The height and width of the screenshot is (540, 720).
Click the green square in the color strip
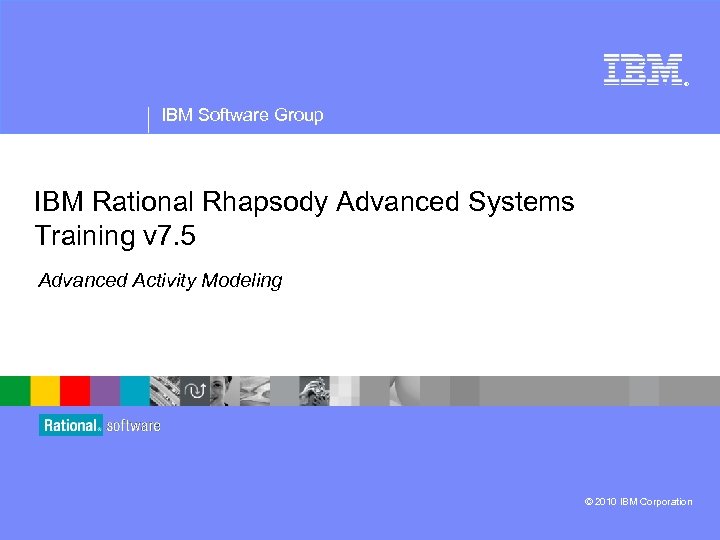[x=15, y=391]
